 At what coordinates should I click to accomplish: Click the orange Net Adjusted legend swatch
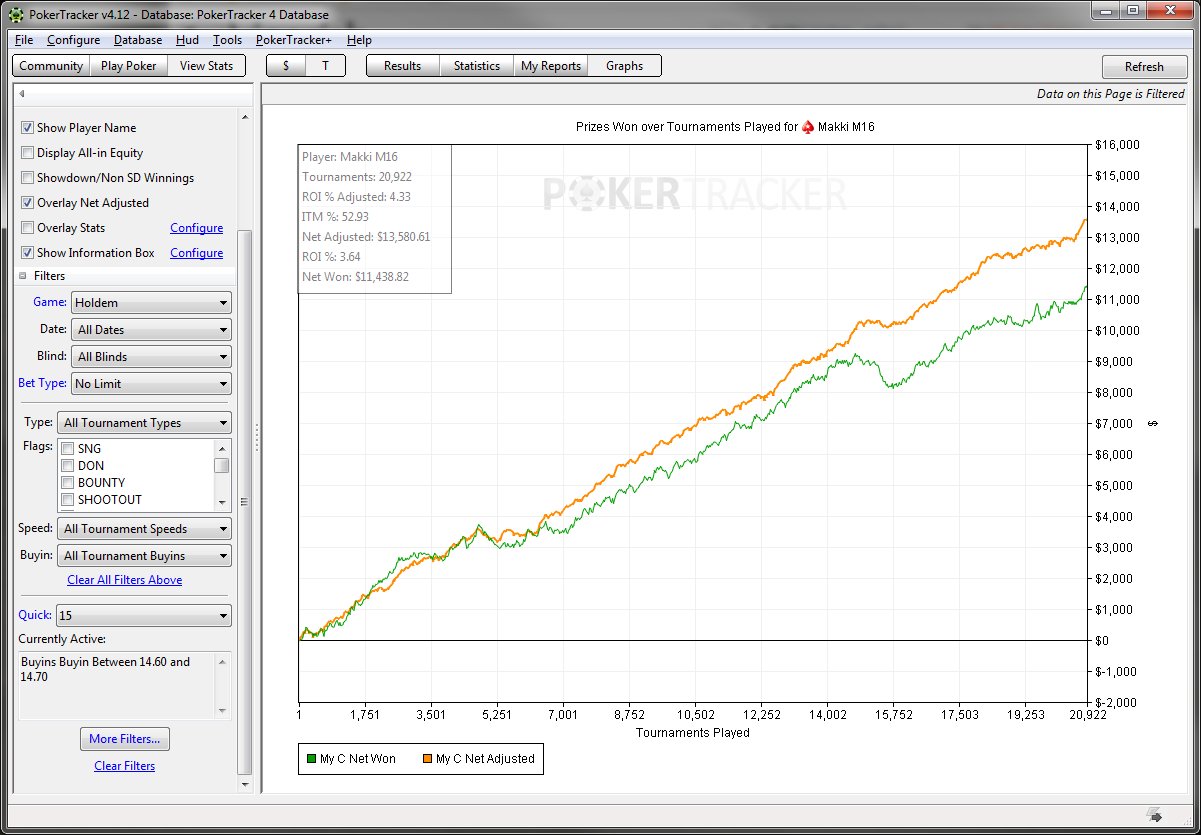tap(426, 759)
